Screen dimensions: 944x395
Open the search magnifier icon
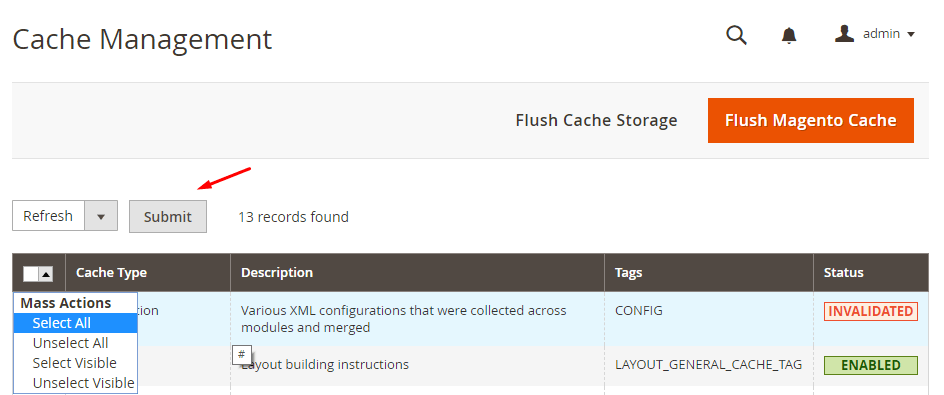(x=736, y=35)
